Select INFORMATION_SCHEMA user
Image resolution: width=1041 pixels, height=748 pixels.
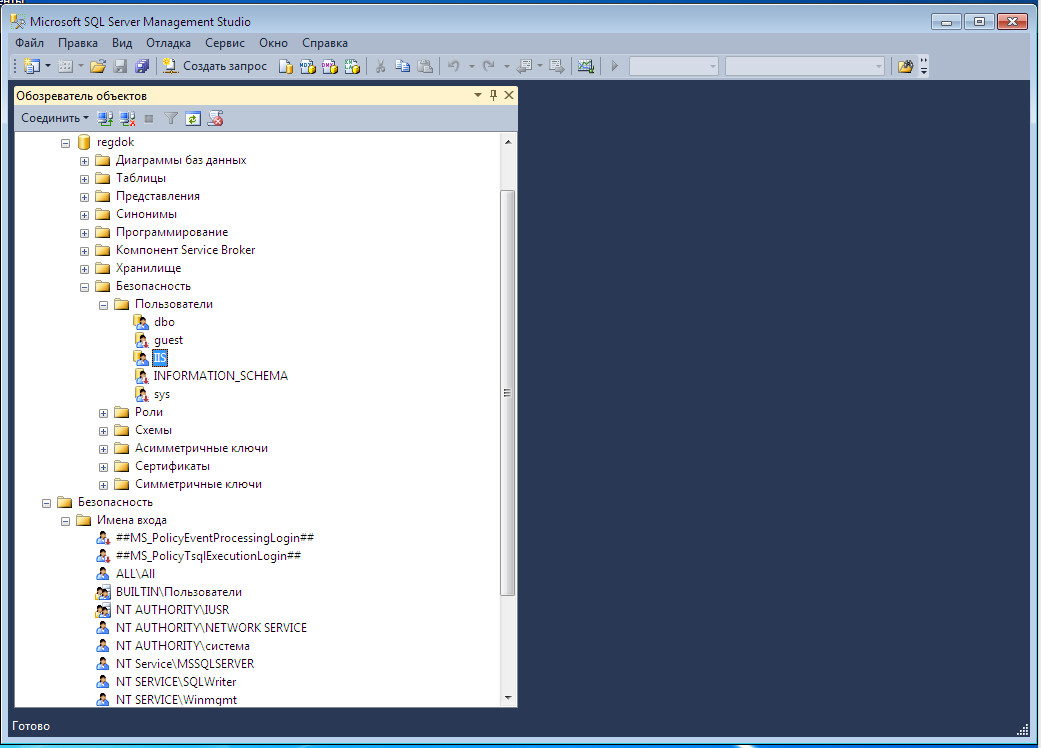coord(220,376)
